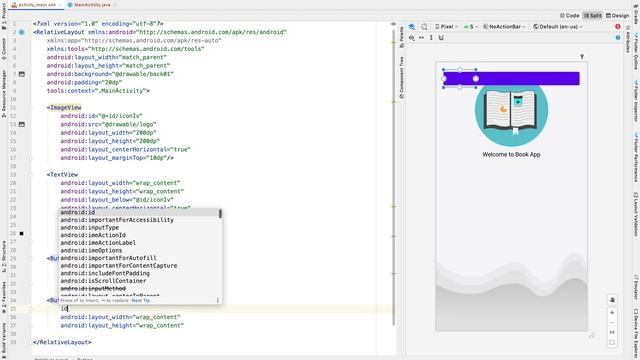Click the blue info icon in design toolbar
This screenshot has height=360, width=640.
(x=618, y=38)
